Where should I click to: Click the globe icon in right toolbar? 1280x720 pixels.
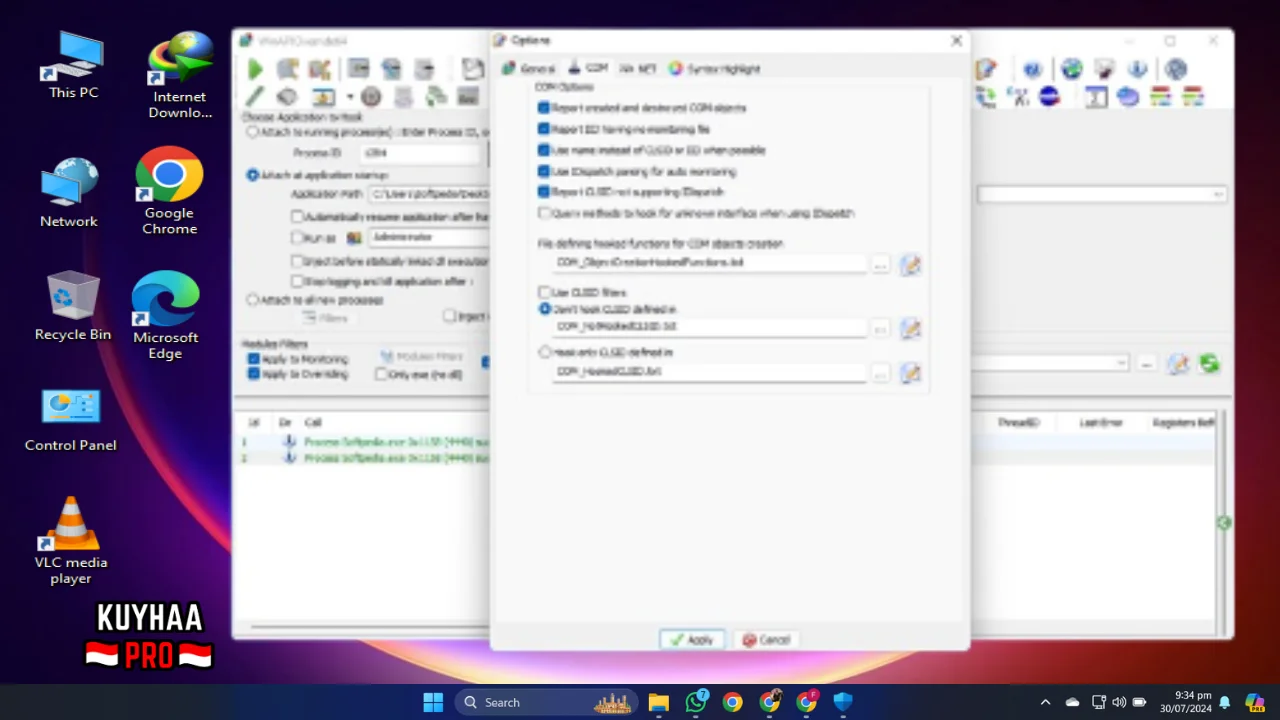click(x=1072, y=69)
